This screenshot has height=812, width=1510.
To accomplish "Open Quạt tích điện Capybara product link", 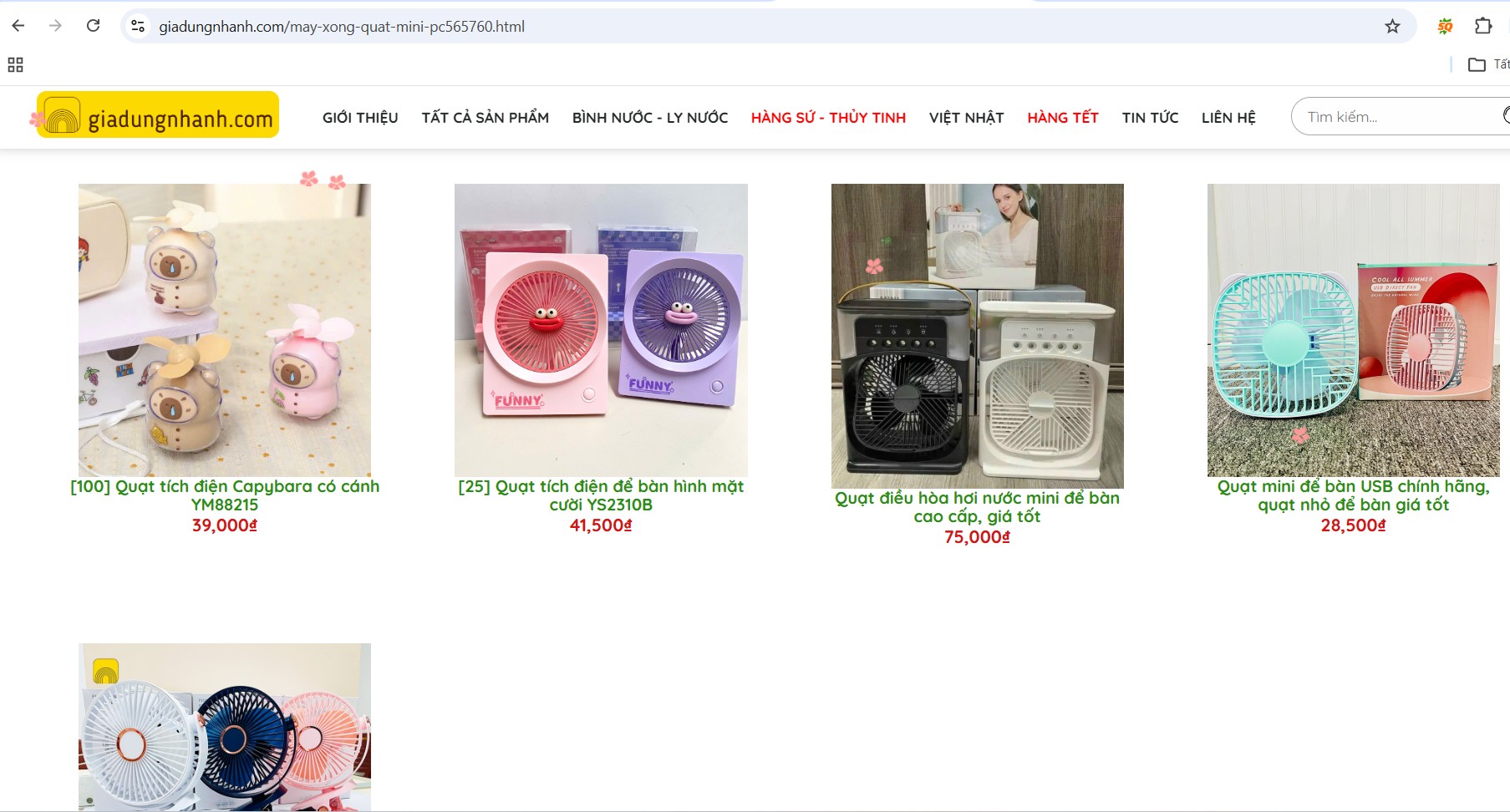I will point(225,495).
